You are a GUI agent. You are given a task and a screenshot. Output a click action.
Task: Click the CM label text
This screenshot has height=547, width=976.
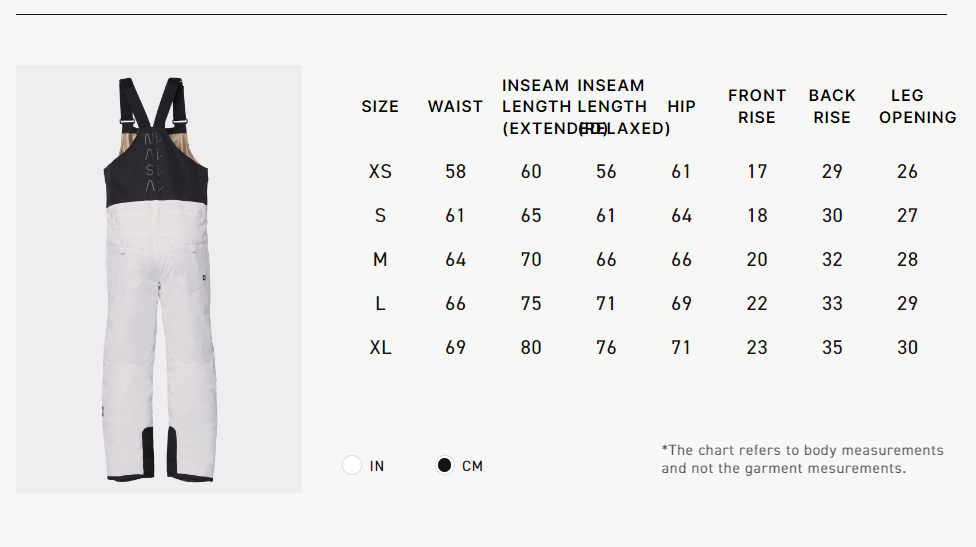[472, 466]
